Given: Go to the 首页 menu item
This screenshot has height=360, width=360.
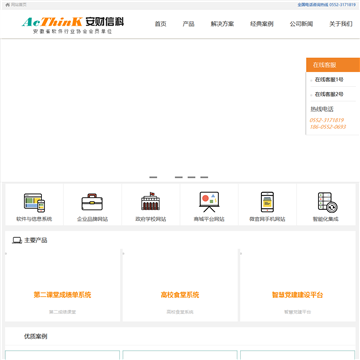Looking at the screenshot, I should click(x=160, y=24).
